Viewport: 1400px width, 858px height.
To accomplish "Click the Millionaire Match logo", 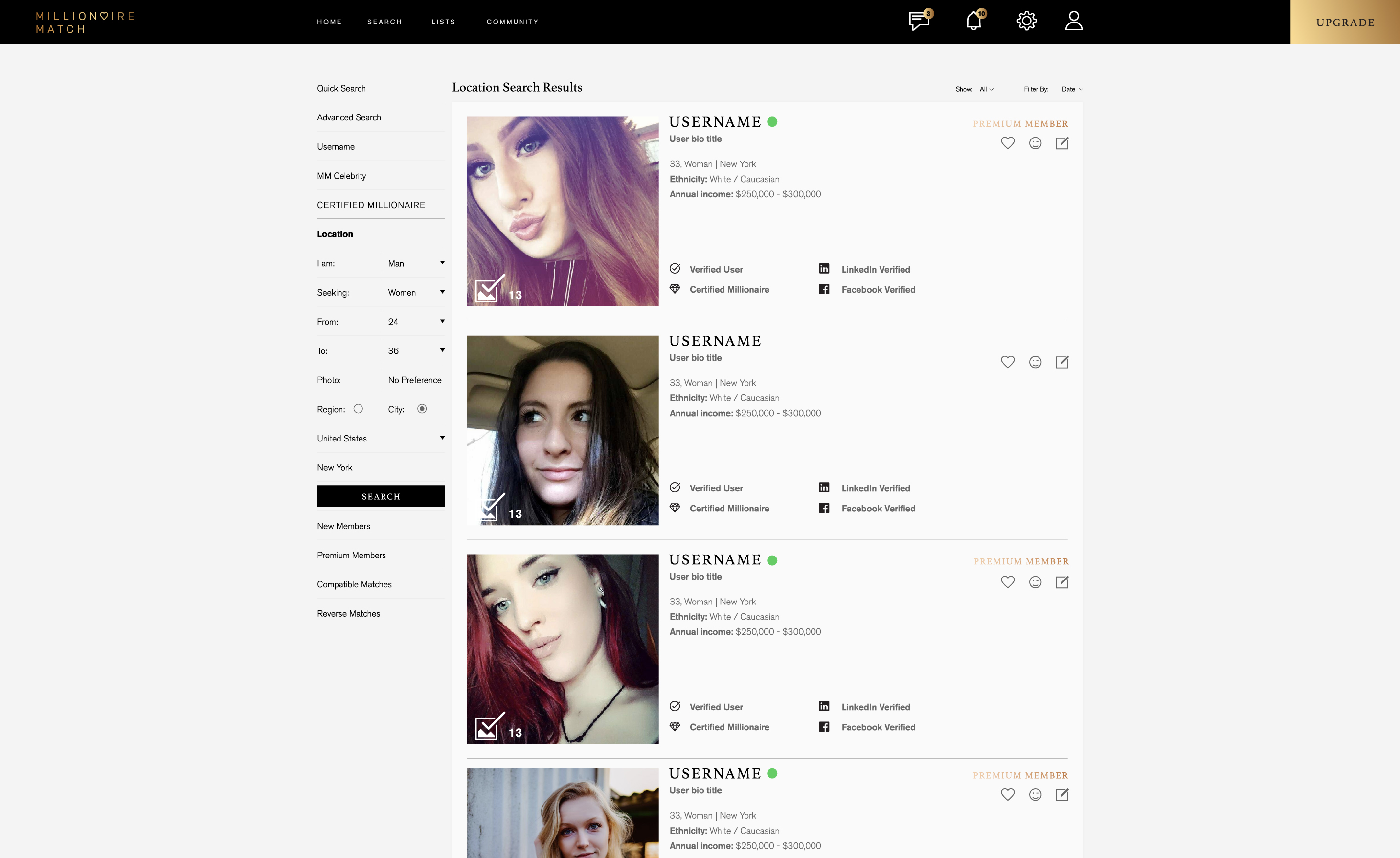I will (85, 22).
